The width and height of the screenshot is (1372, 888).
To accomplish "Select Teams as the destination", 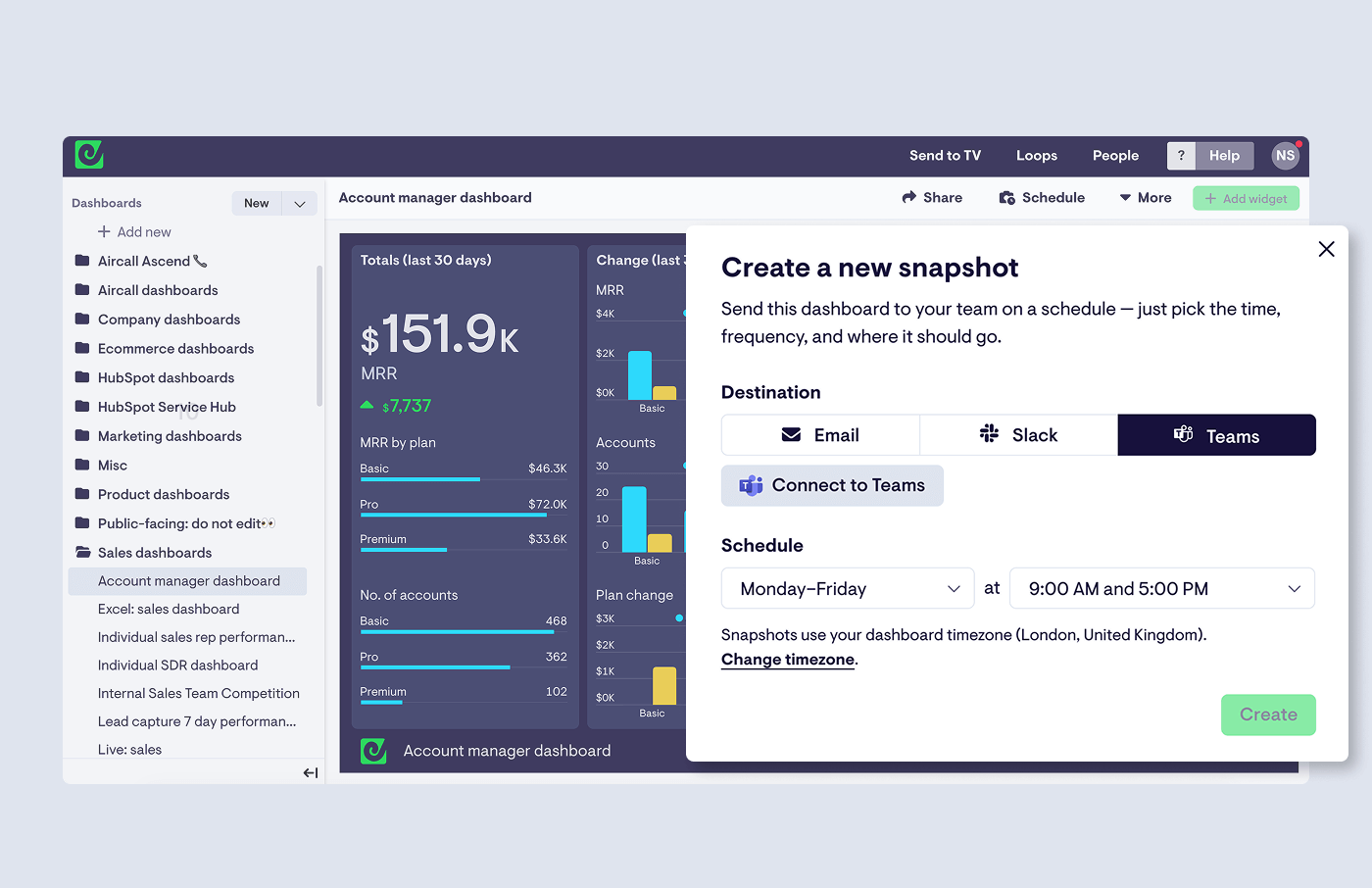I will [1216, 435].
